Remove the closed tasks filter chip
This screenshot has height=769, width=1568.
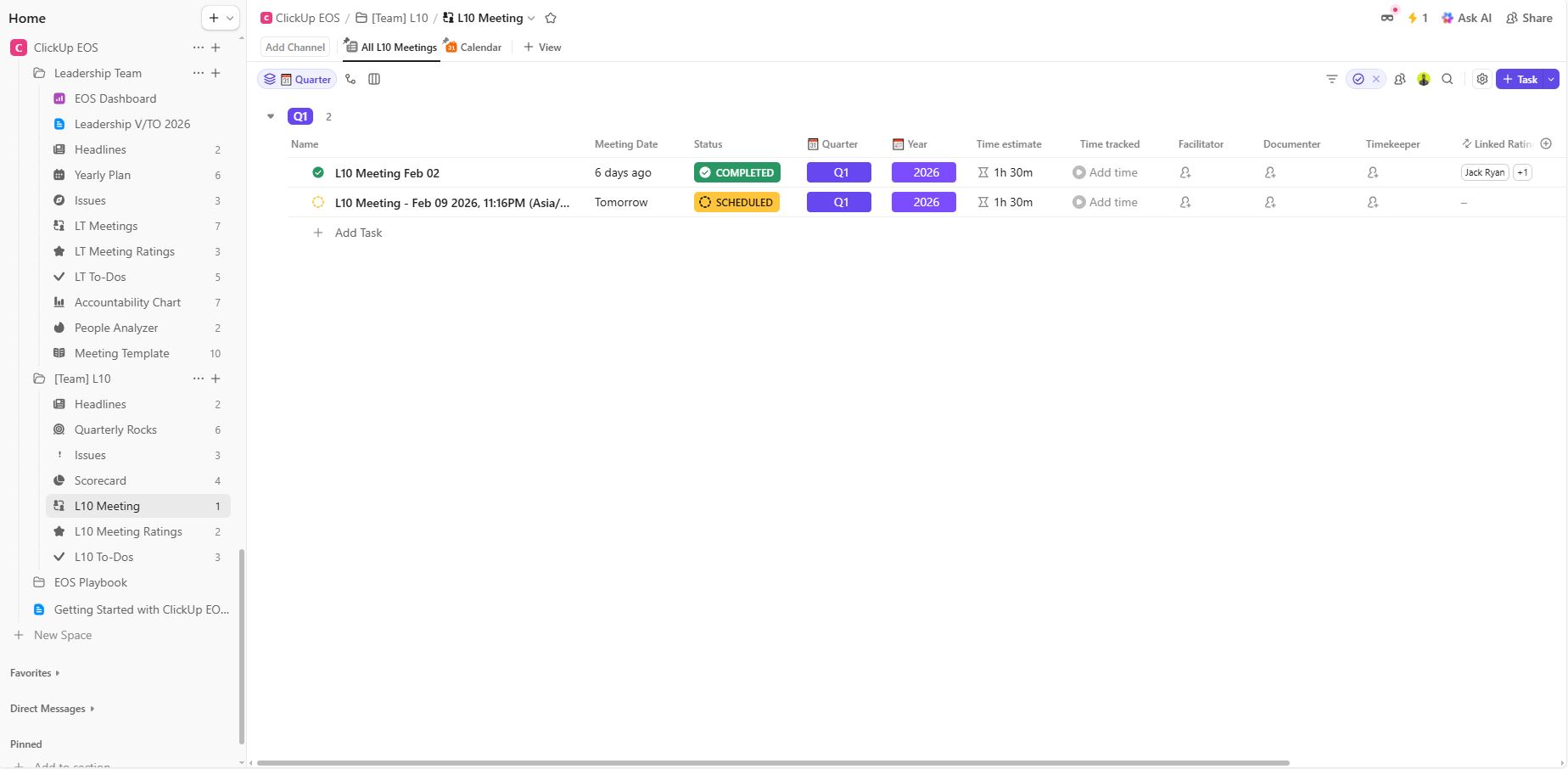coord(1376,79)
